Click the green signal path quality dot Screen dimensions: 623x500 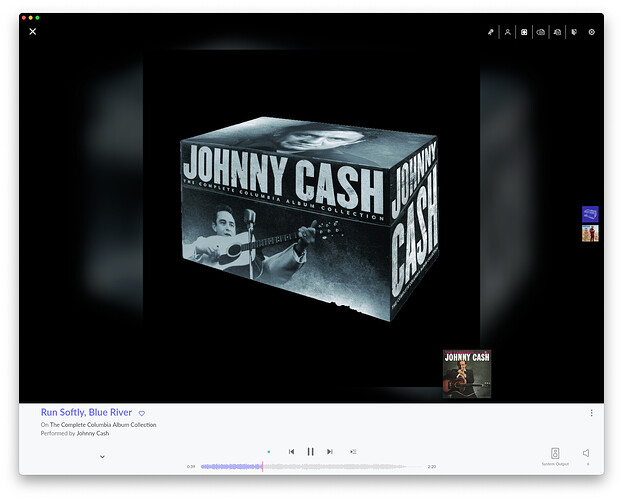click(x=269, y=452)
